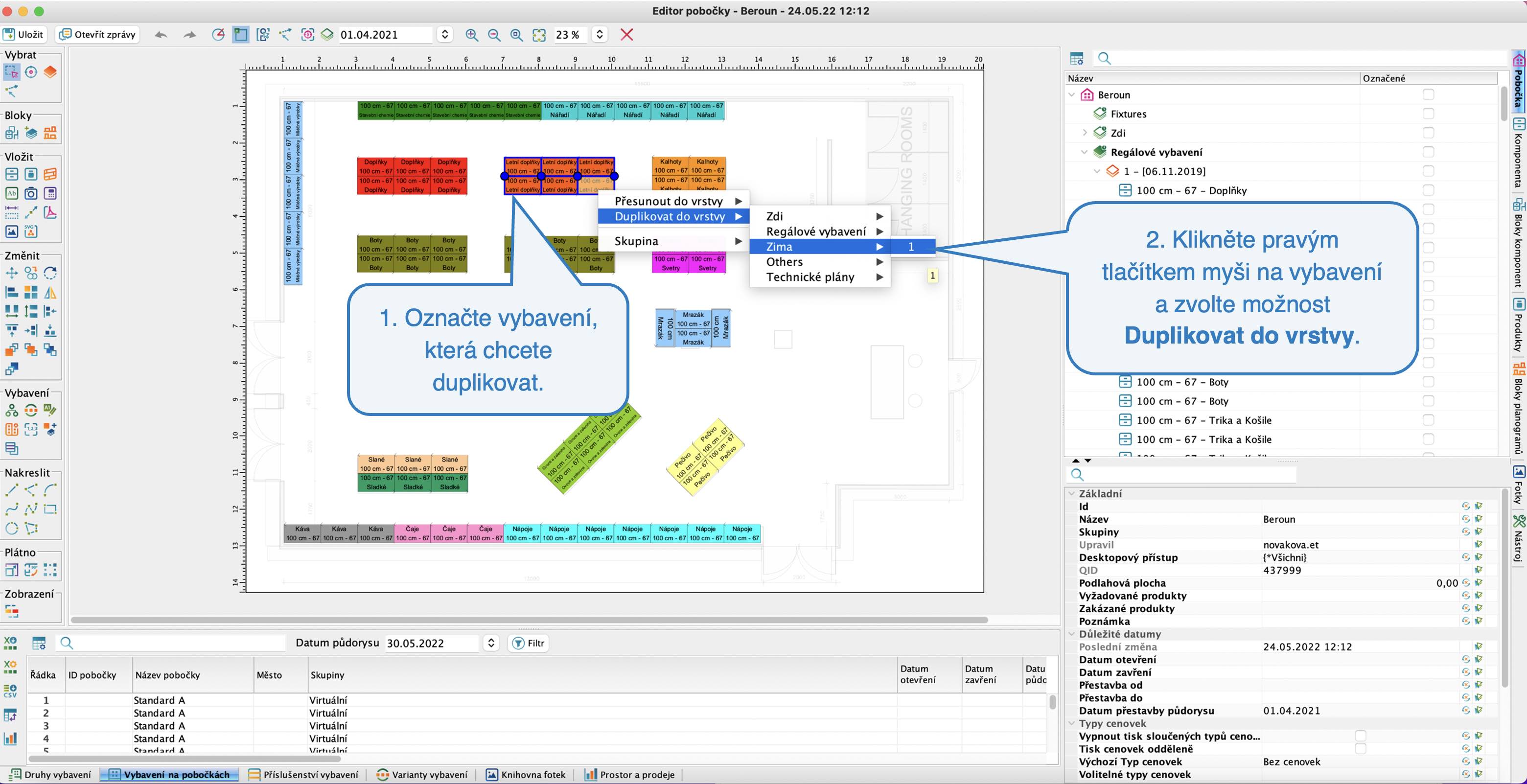This screenshot has height=784, width=1527.
Task: Click the insert PDF icon under Vložit
Action: [50, 212]
